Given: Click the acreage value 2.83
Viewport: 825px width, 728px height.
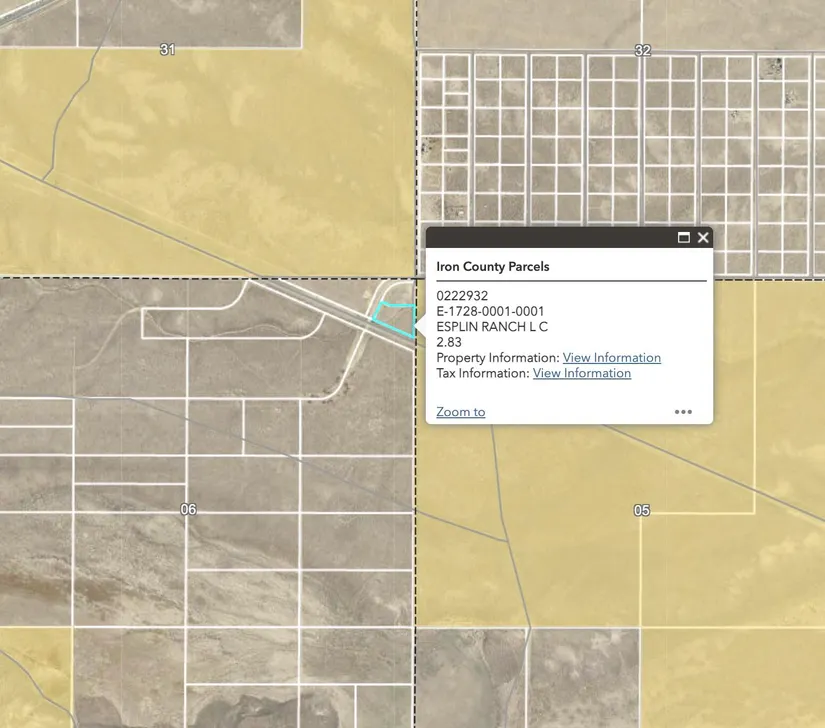Looking at the screenshot, I should 449,342.
